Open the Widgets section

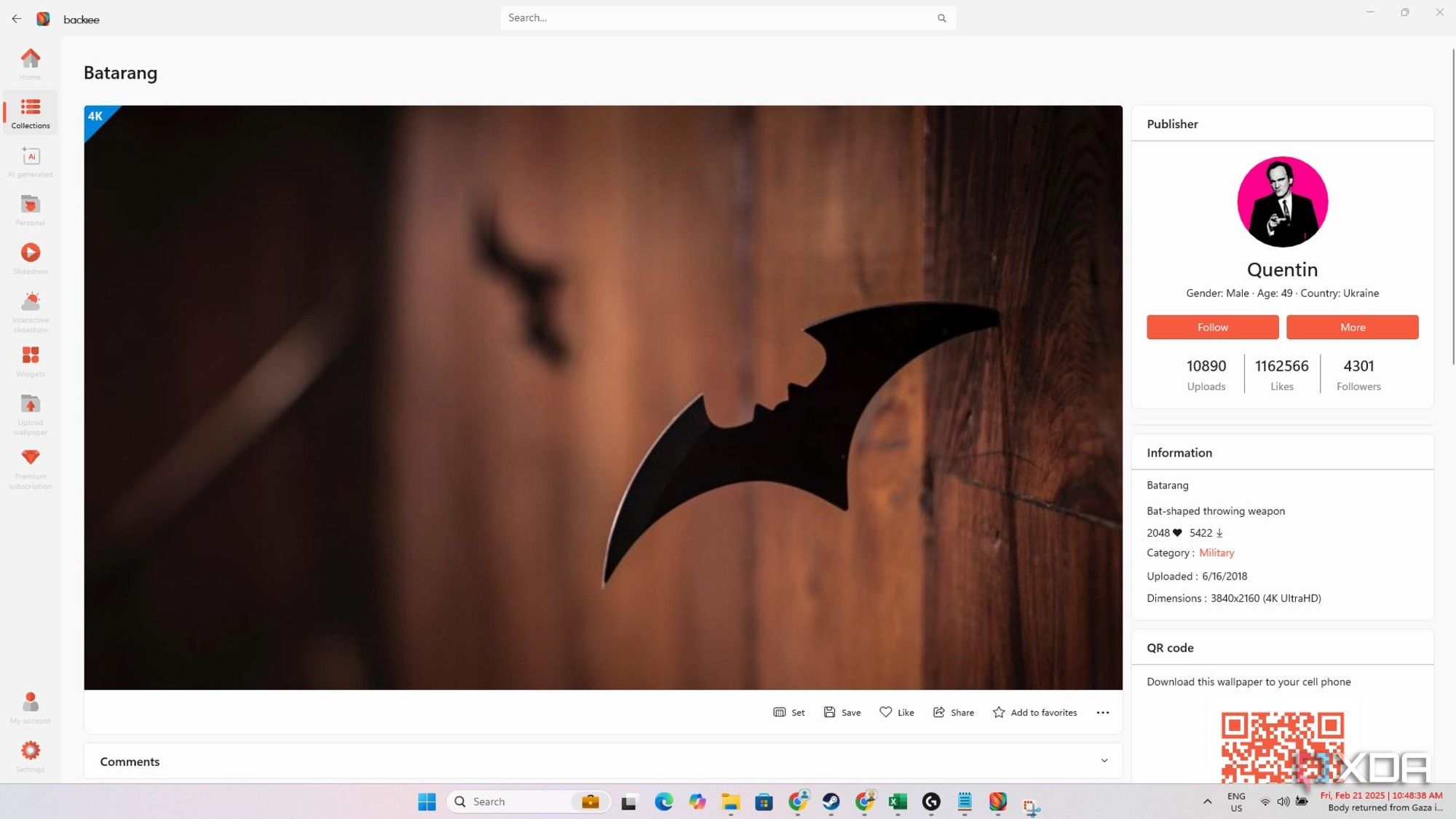tap(30, 361)
